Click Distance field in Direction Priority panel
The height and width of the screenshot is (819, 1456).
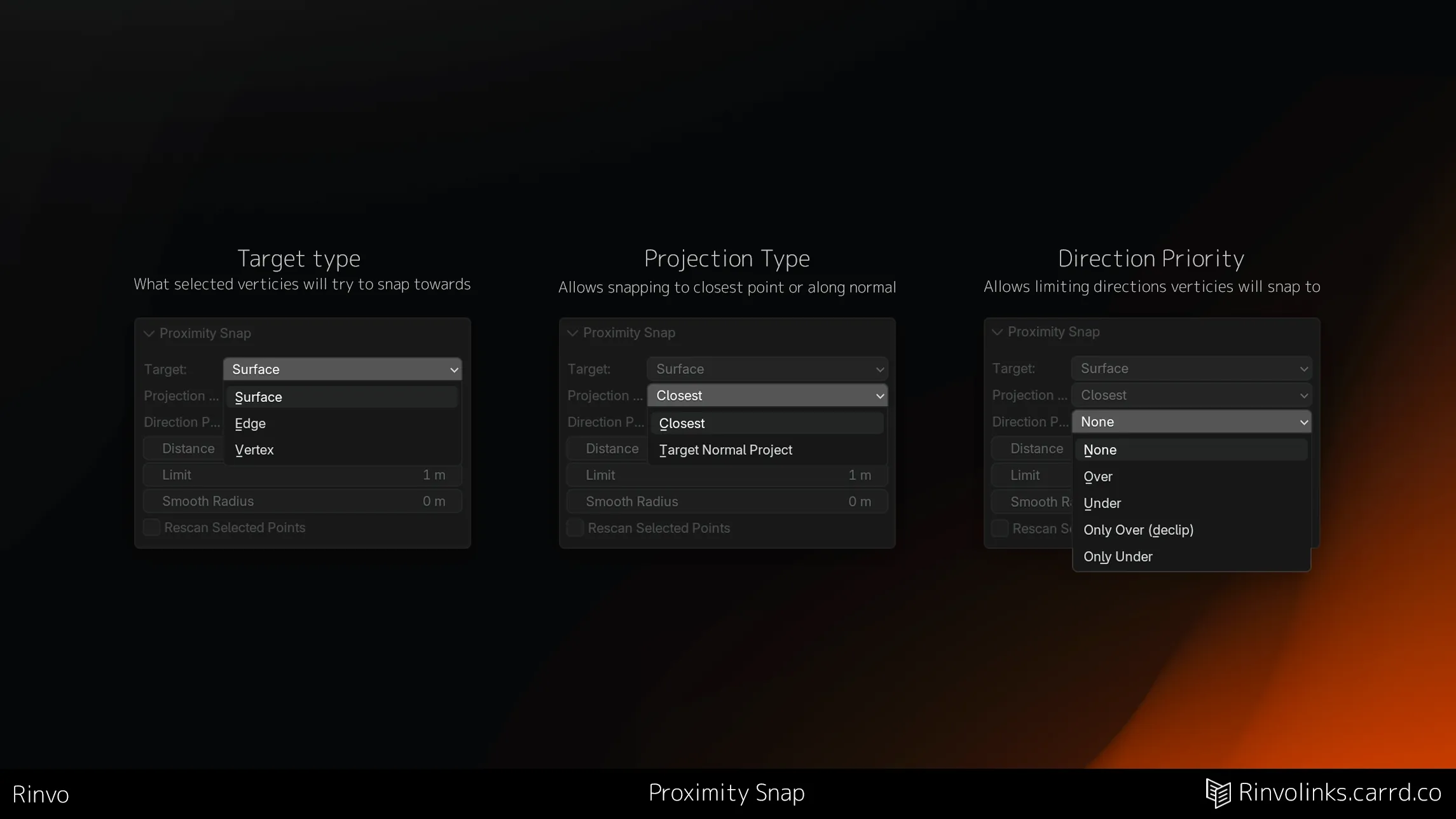(1032, 449)
